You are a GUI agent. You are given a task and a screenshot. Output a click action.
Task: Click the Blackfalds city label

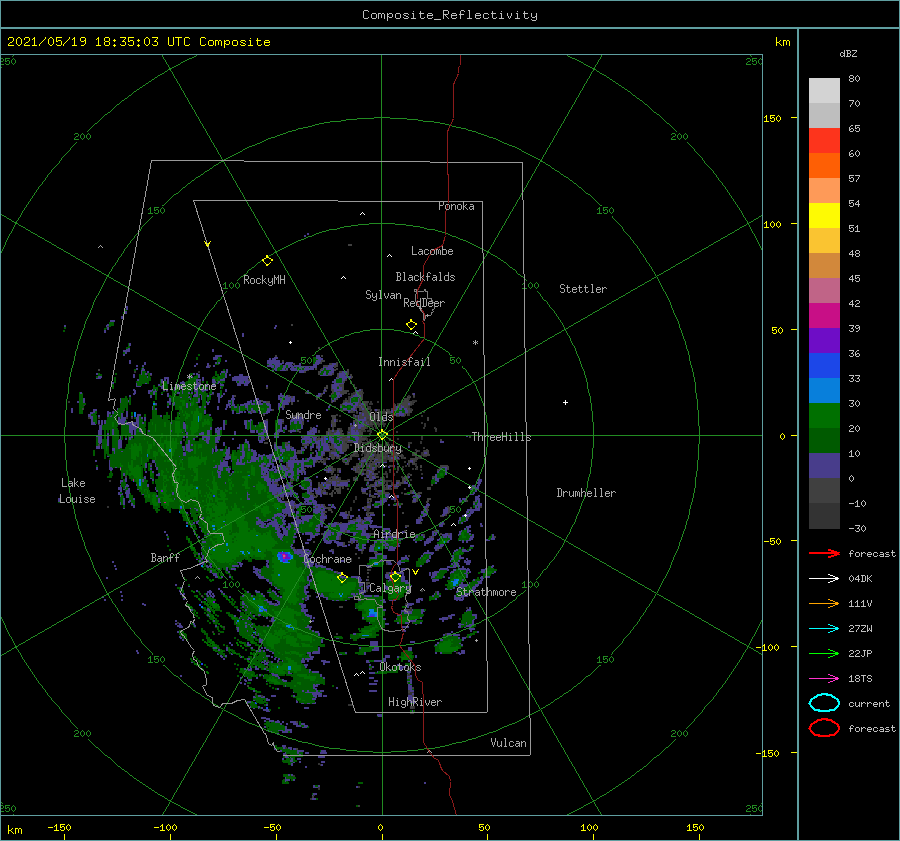pyautogui.click(x=425, y=277)
